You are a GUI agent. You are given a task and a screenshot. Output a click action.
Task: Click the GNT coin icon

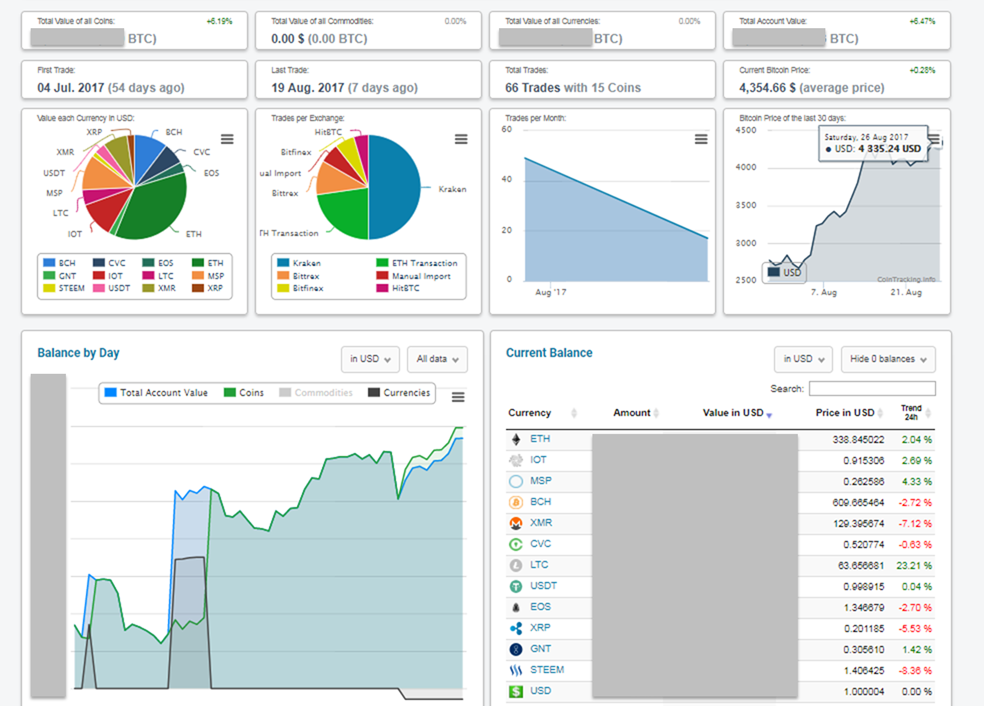pyautogui.click(x=516, y=650)
